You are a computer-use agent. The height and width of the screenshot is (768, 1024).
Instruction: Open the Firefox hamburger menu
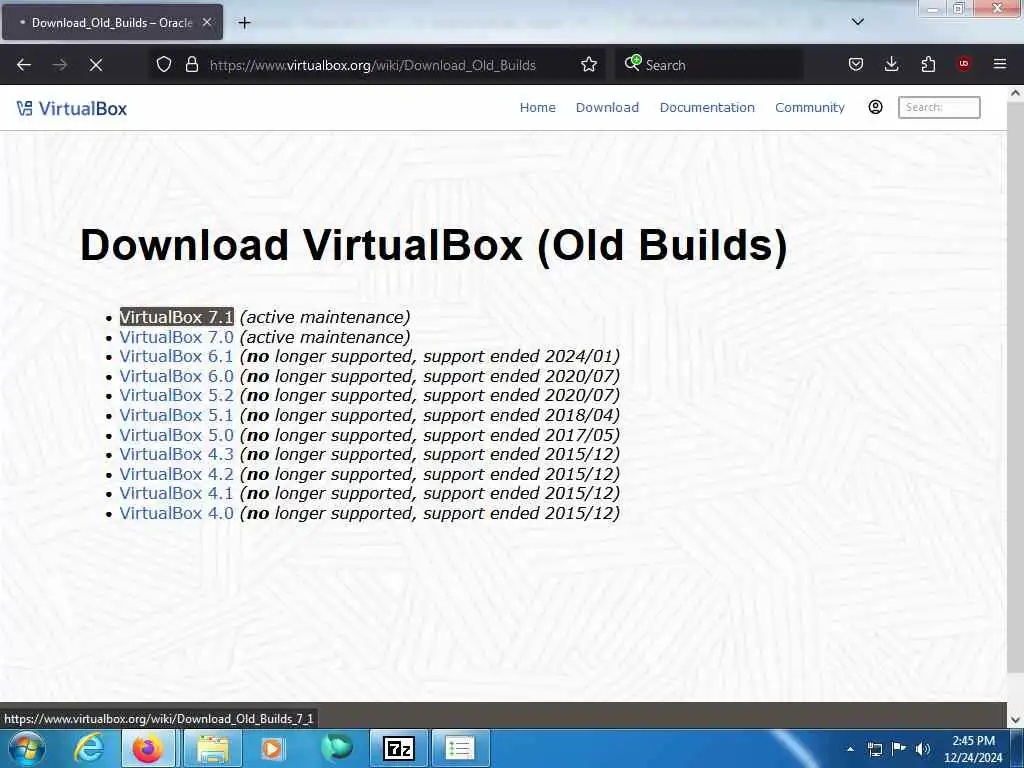[999, 64]
